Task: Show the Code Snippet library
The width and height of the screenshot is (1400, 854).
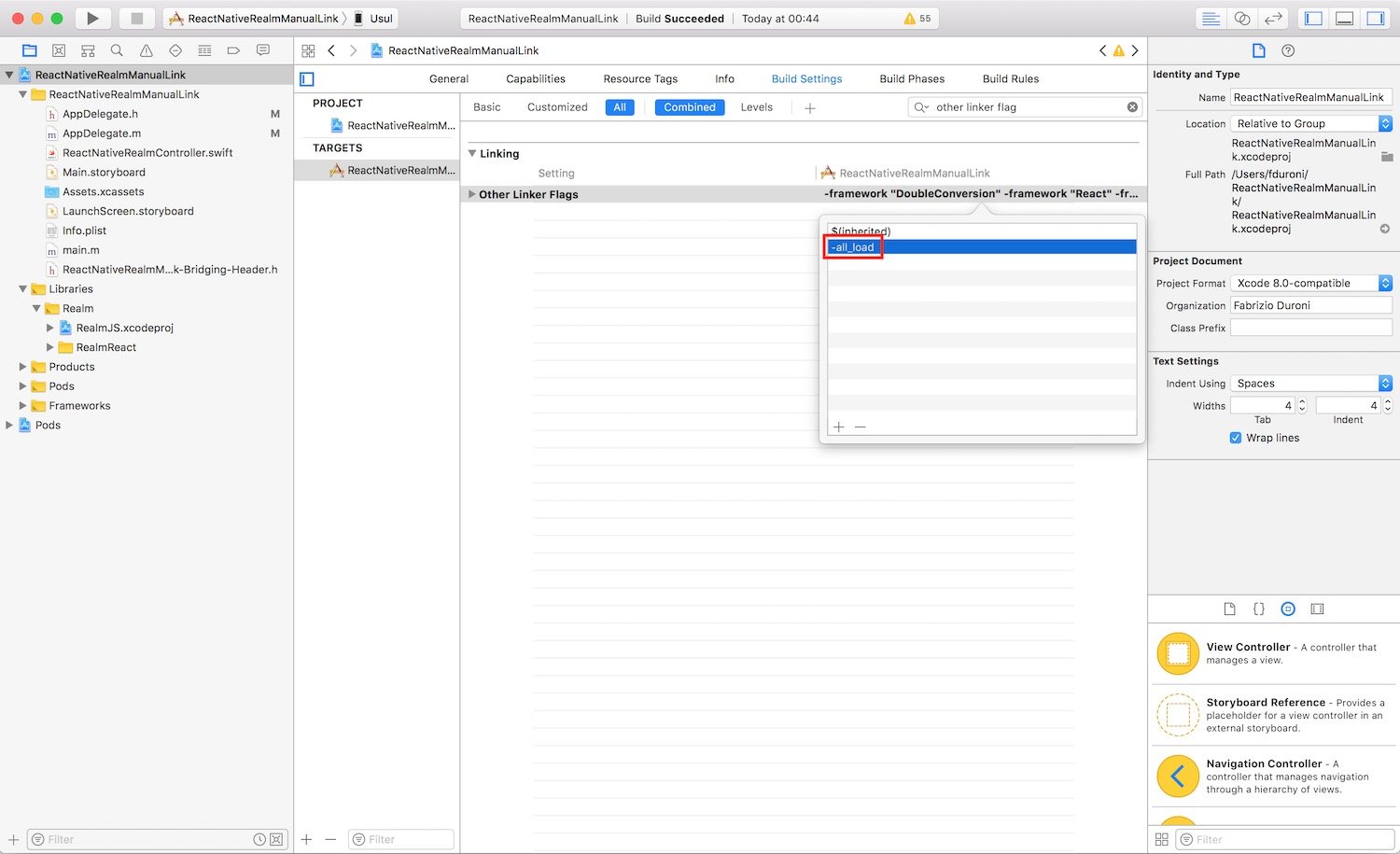Action: tap(1258, 609)
